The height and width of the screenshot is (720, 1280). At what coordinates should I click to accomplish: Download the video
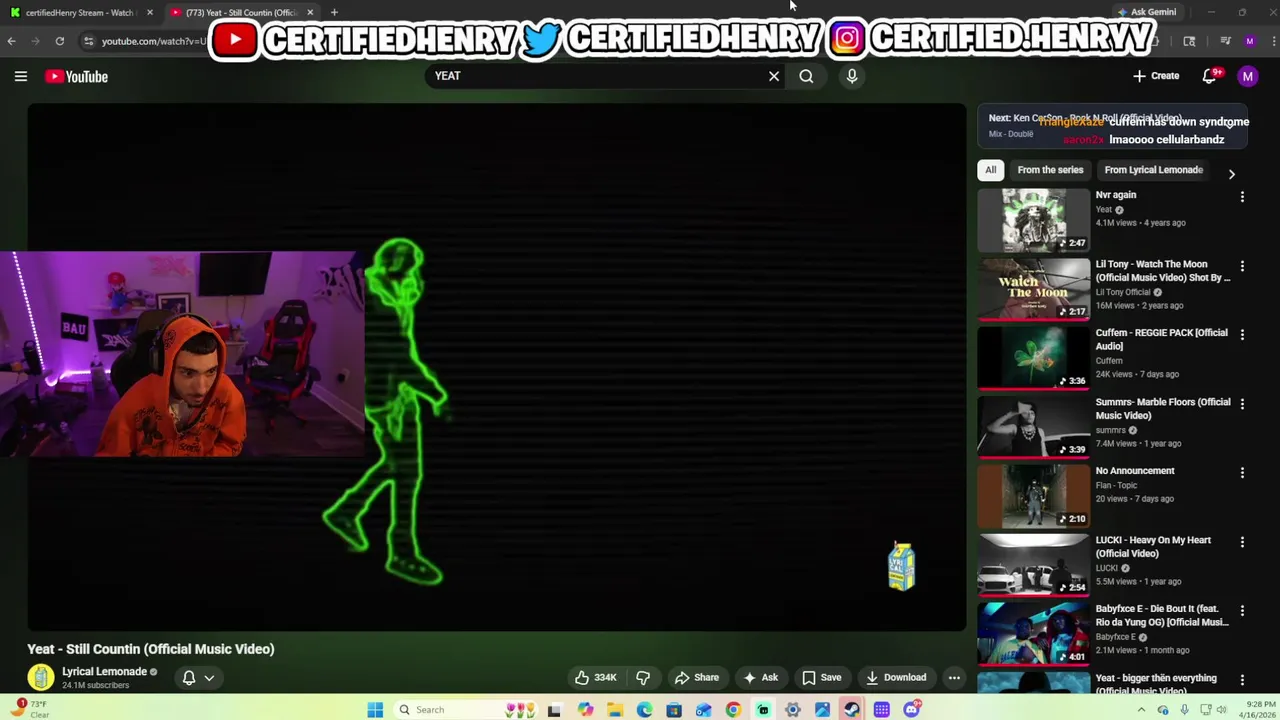(x=896, y=677)
